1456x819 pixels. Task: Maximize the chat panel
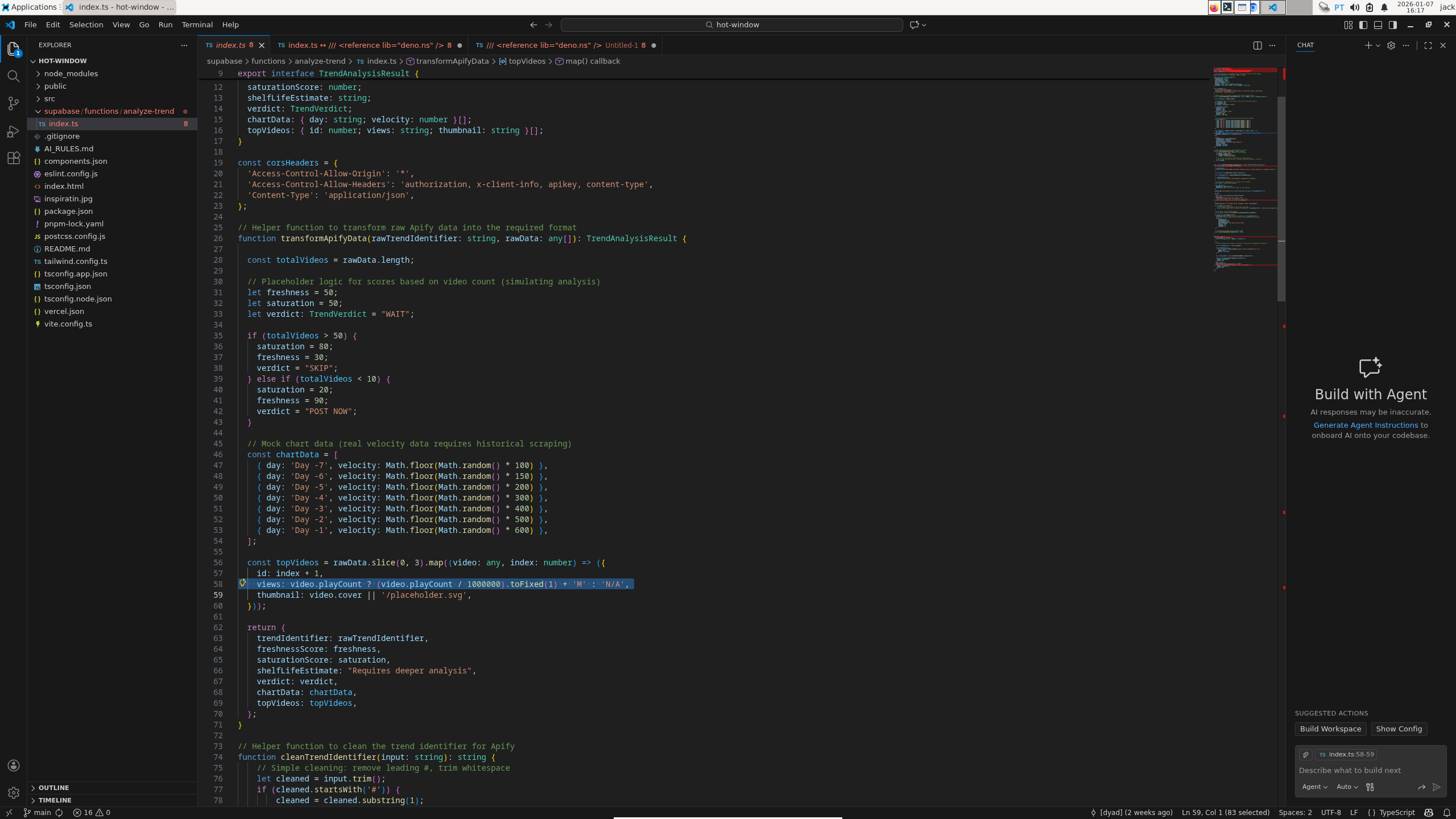point(1428,45)
